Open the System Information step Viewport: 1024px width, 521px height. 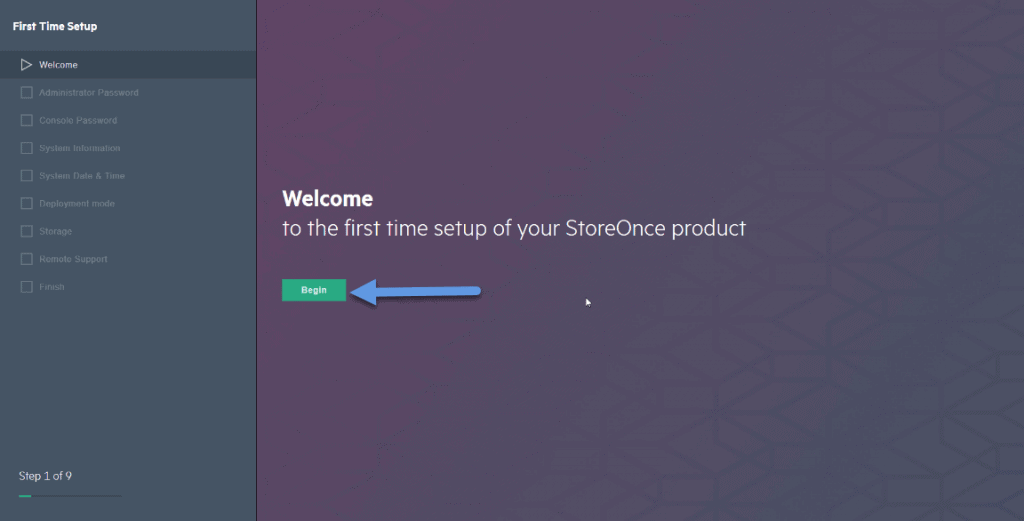click(x=79, y=148)
